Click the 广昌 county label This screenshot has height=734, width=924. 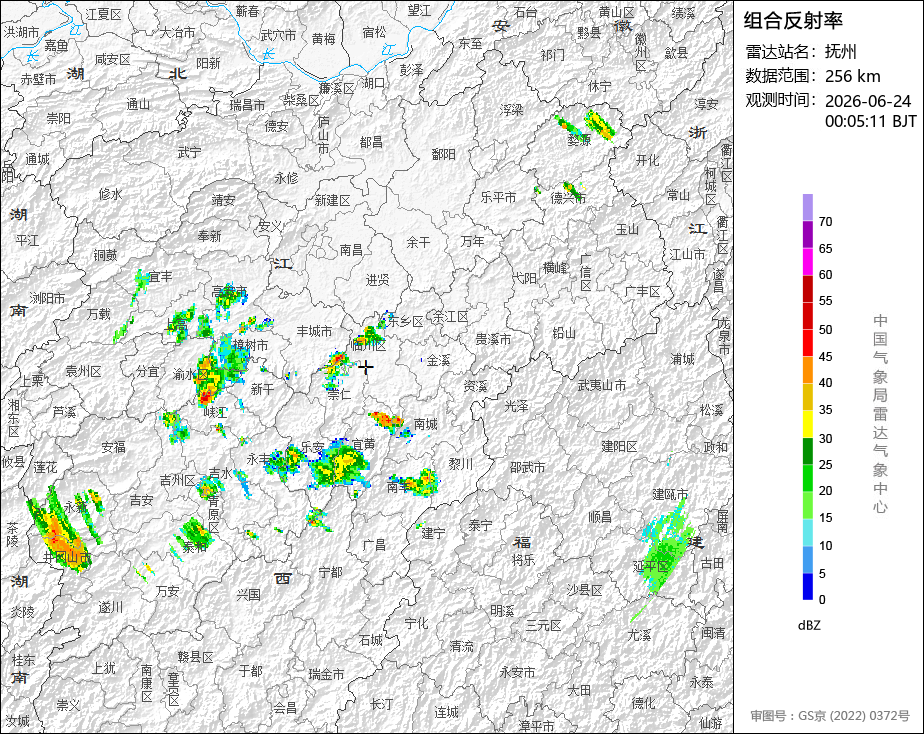[375, 545]
